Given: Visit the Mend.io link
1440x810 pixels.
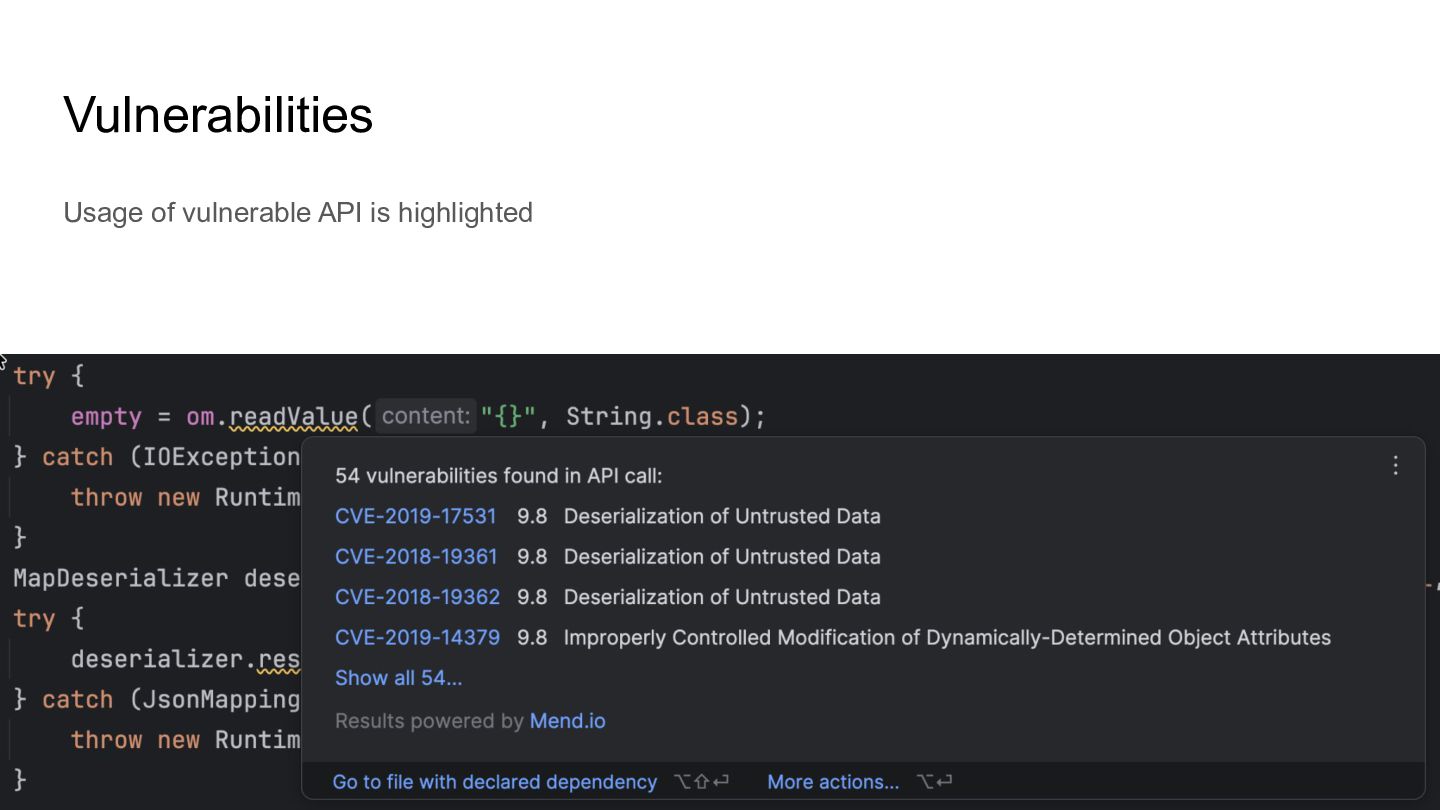Looking at the screenshot, I should coord(567,721).
